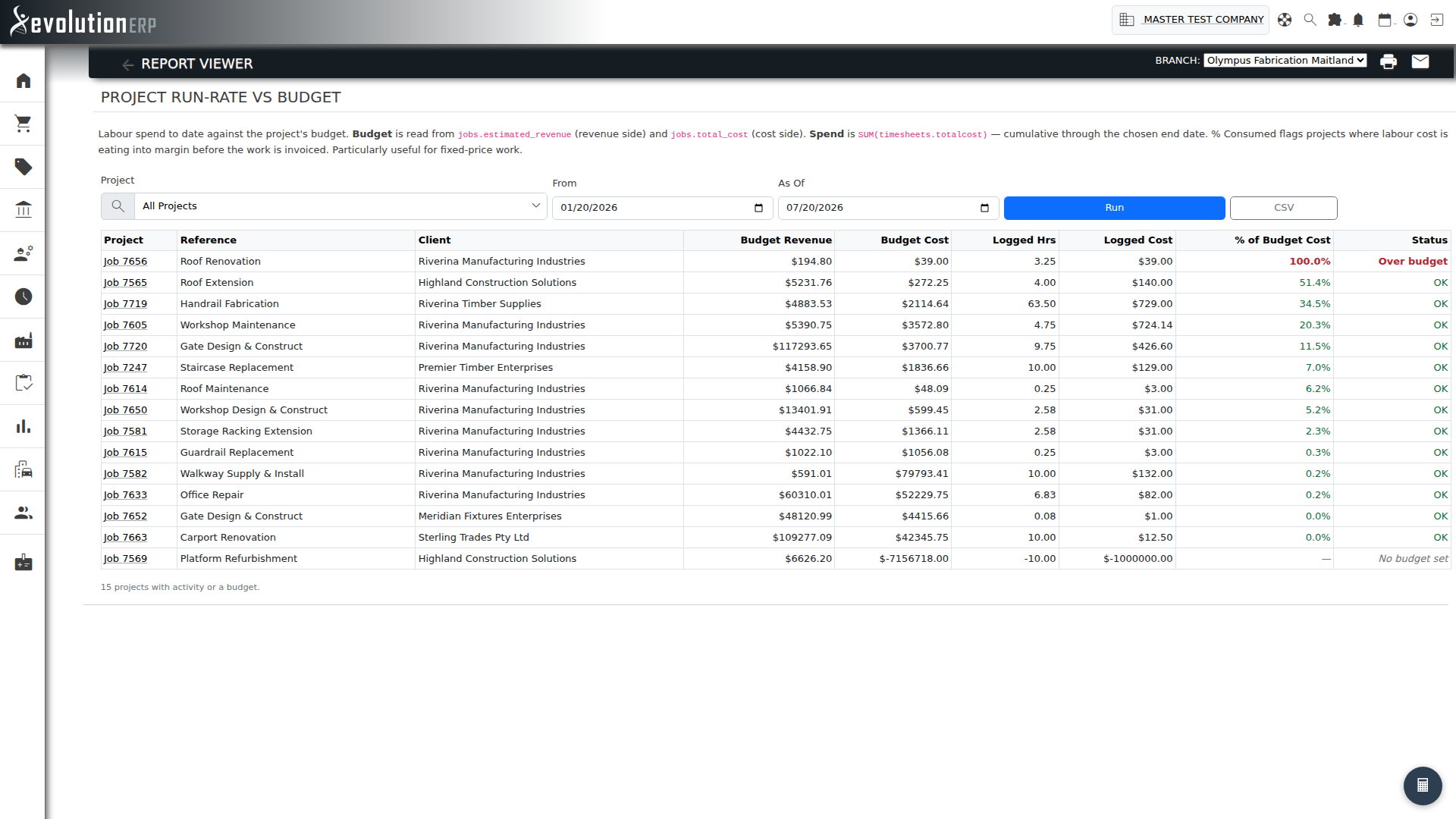This screenshot has width=1456, height=819.
Task: Open the clipboard checklist sidebar icon
Action: pyautogui.click(x=24, y=383)
